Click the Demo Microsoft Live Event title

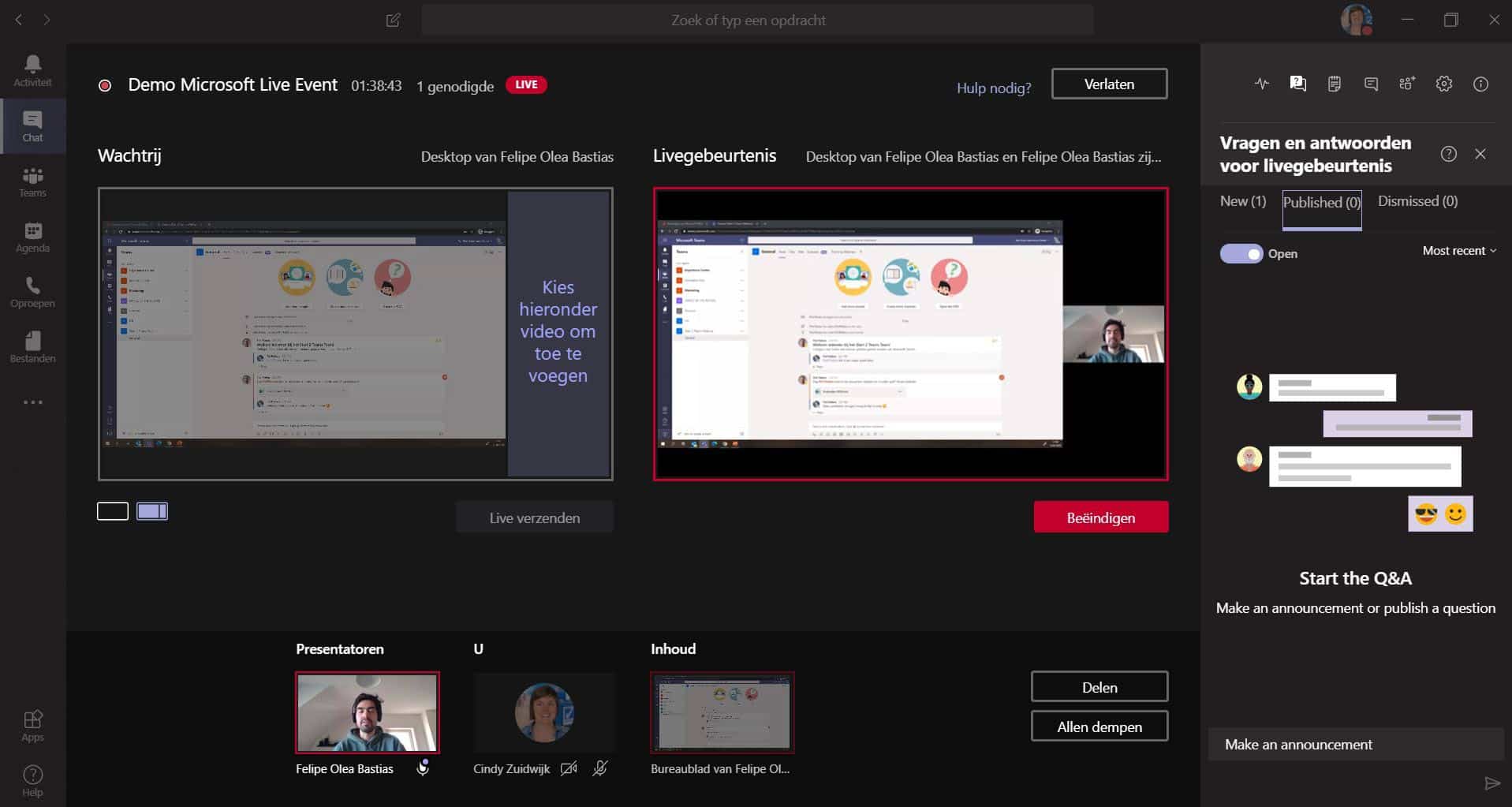point(233,84)
